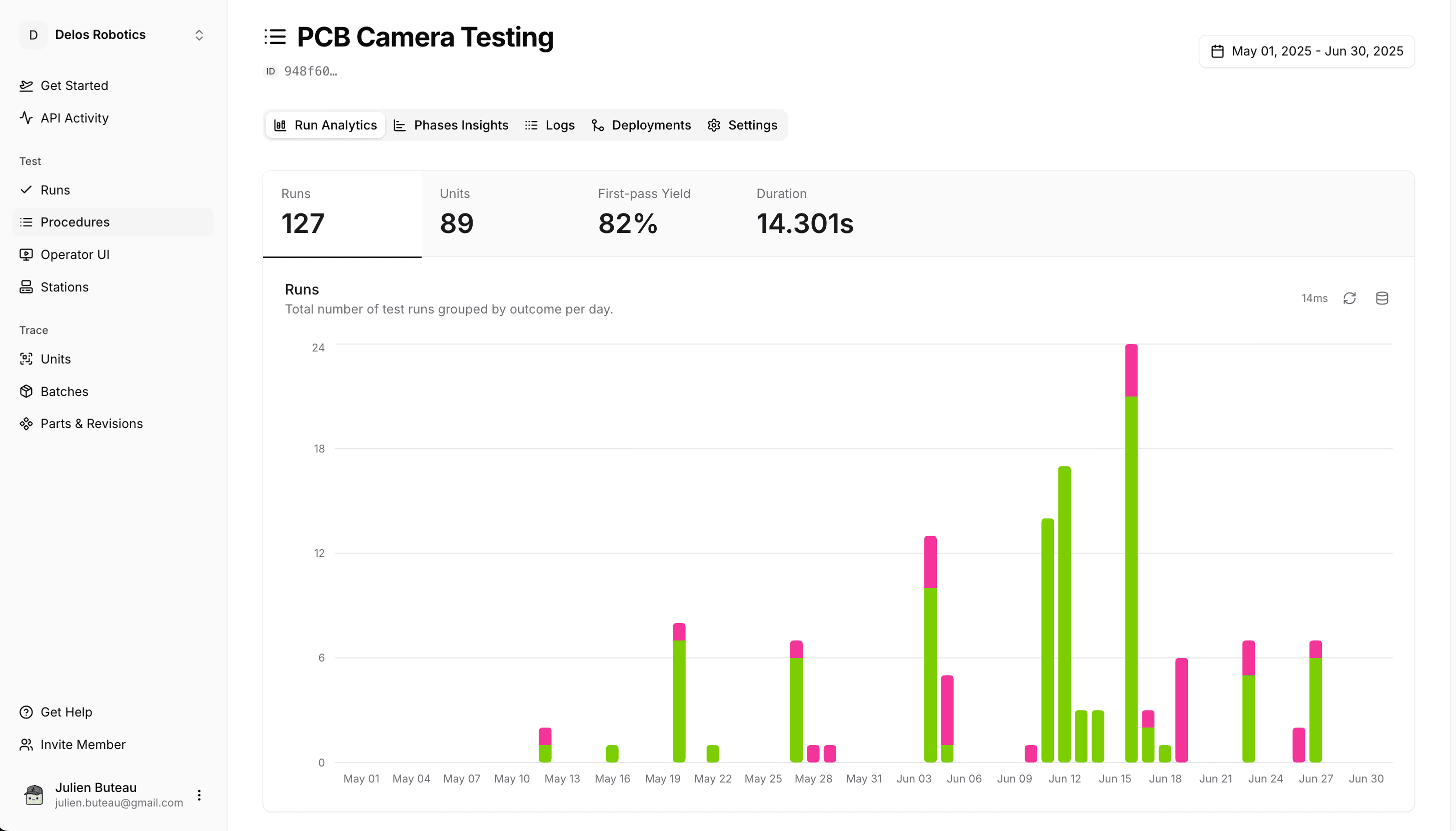Click the Get Help button

pyautogui.click(x=66, y=711)
